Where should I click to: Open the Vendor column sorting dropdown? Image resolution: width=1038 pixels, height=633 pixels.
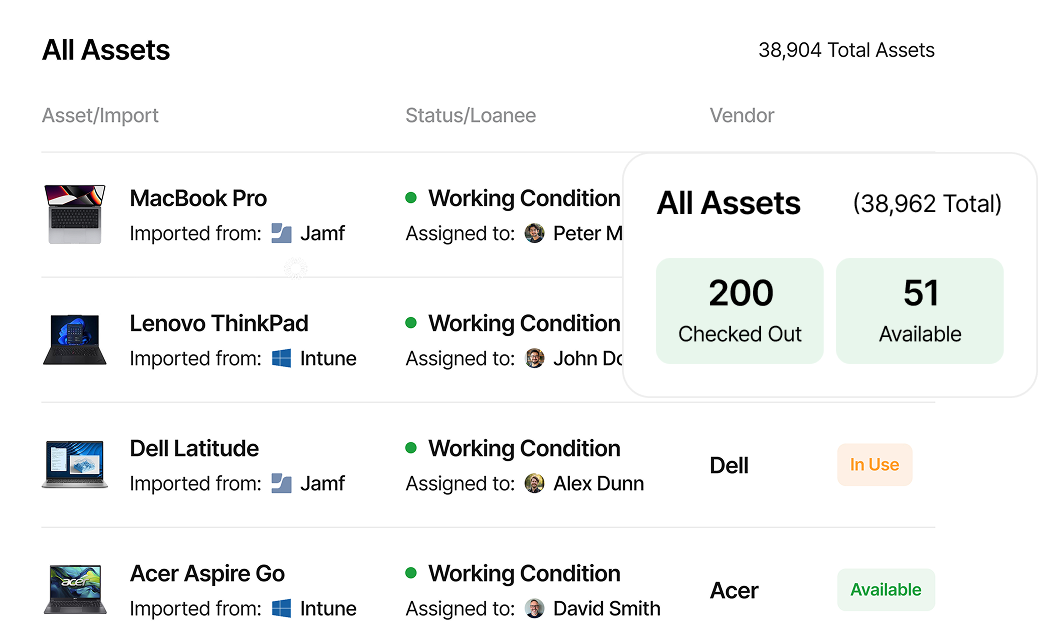pos(741,115)
